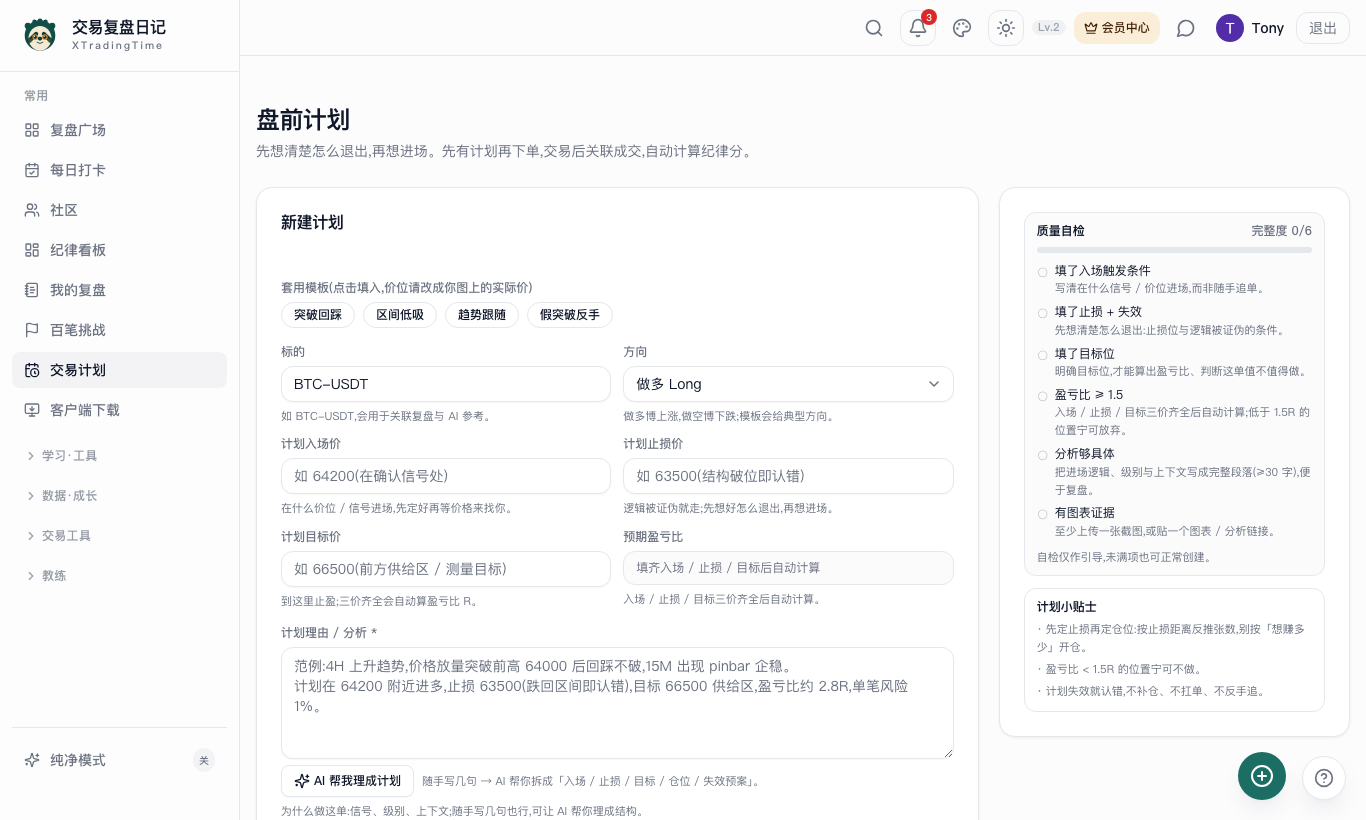1366x820 pixels.
Task: Open search via the magnifier icon
Action: [x=874, y=28]
